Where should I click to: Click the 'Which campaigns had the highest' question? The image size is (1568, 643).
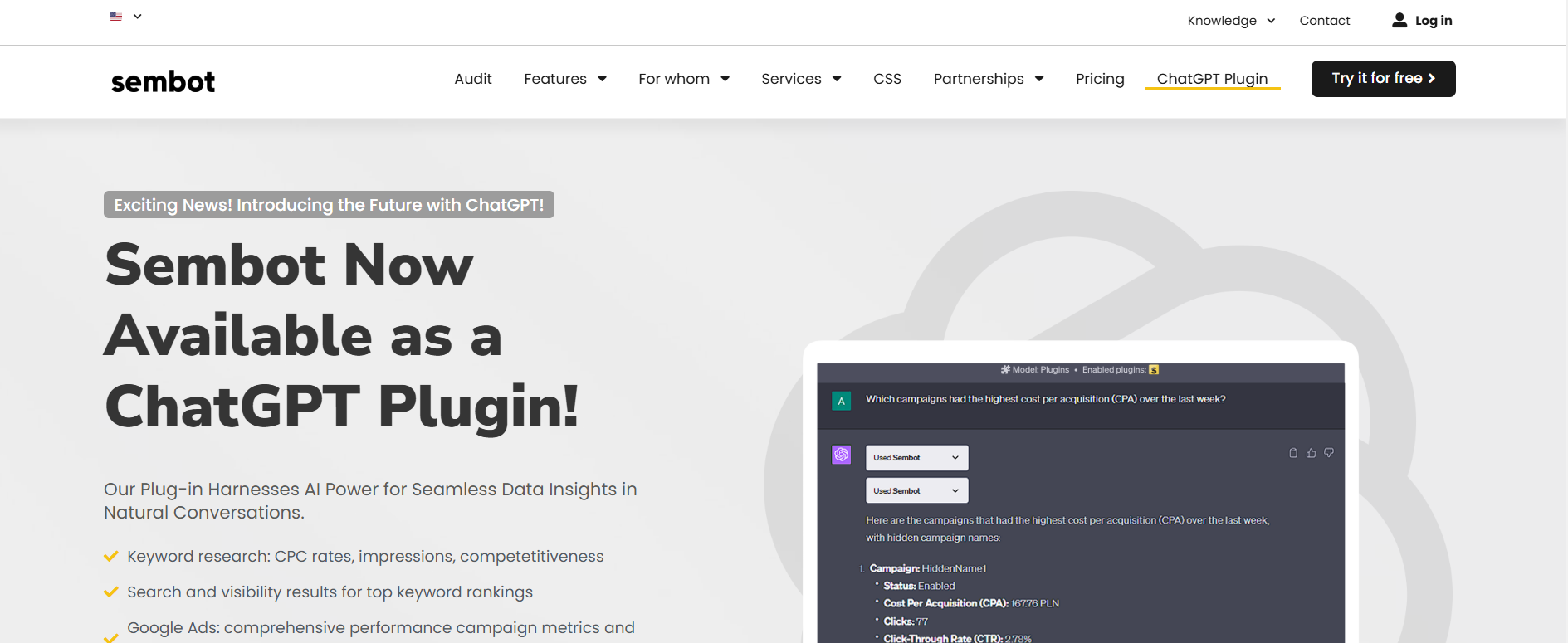pos(1045,399)
